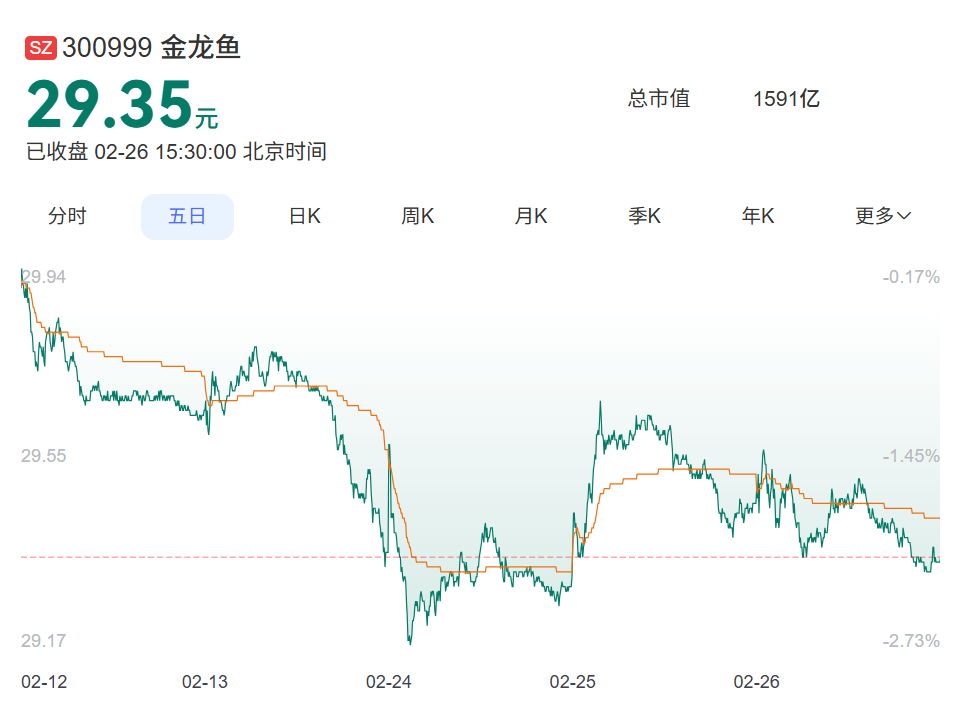This screenshot has width=960, height=720.
Task: Select the 季K quarterly tab
Action: (645, 216)
